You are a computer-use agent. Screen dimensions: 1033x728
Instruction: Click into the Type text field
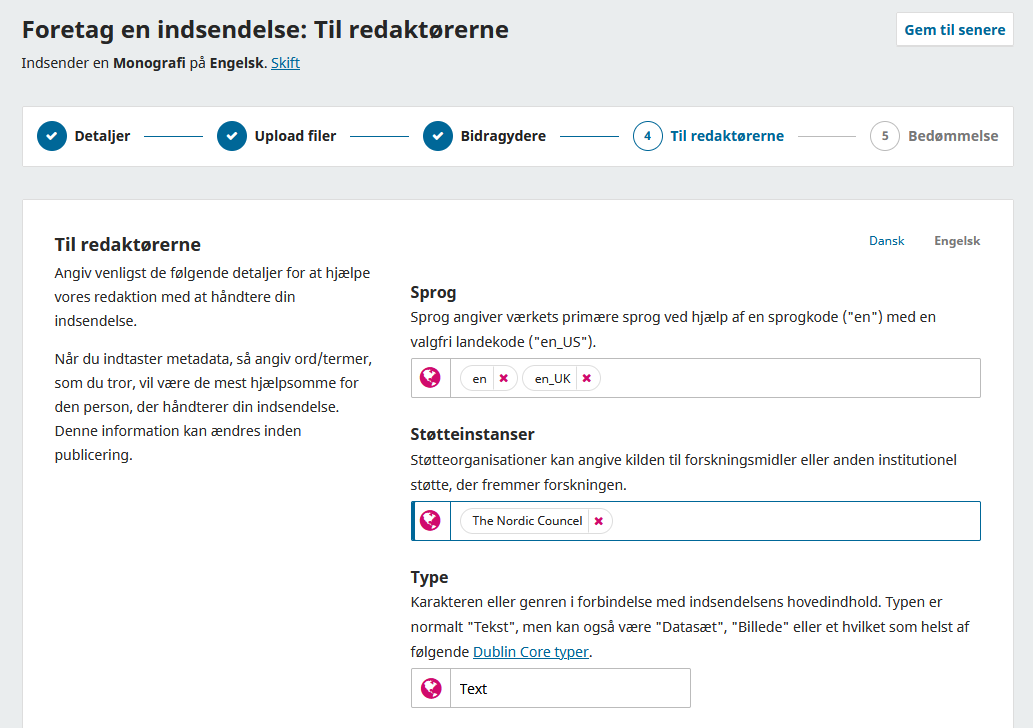(570, 688)
